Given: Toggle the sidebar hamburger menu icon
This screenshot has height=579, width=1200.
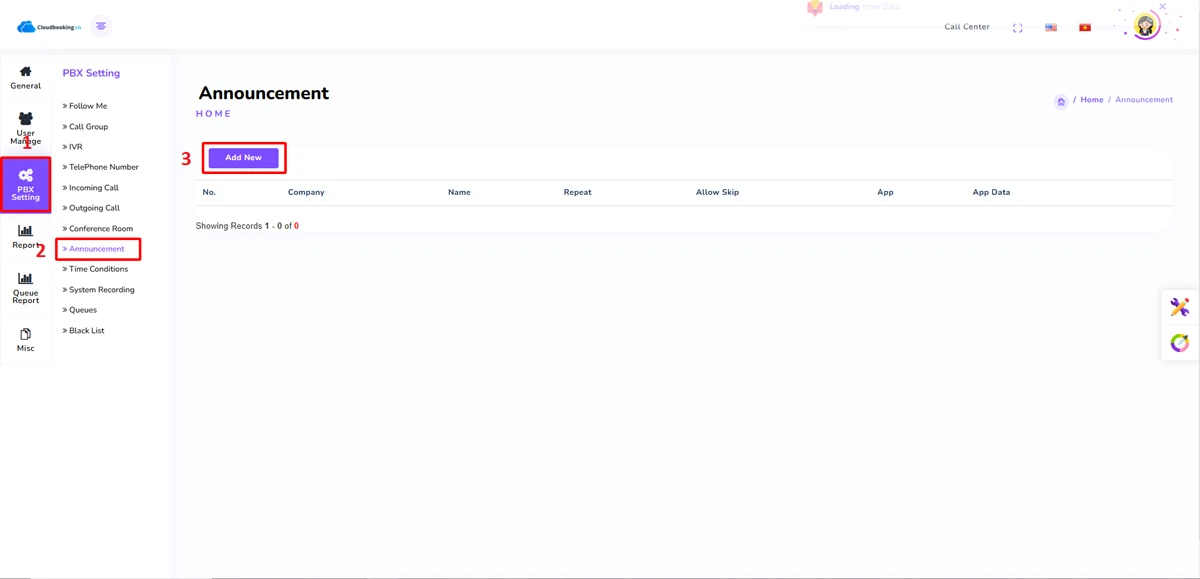Looking at the screenshot, I should coord(101,26).
